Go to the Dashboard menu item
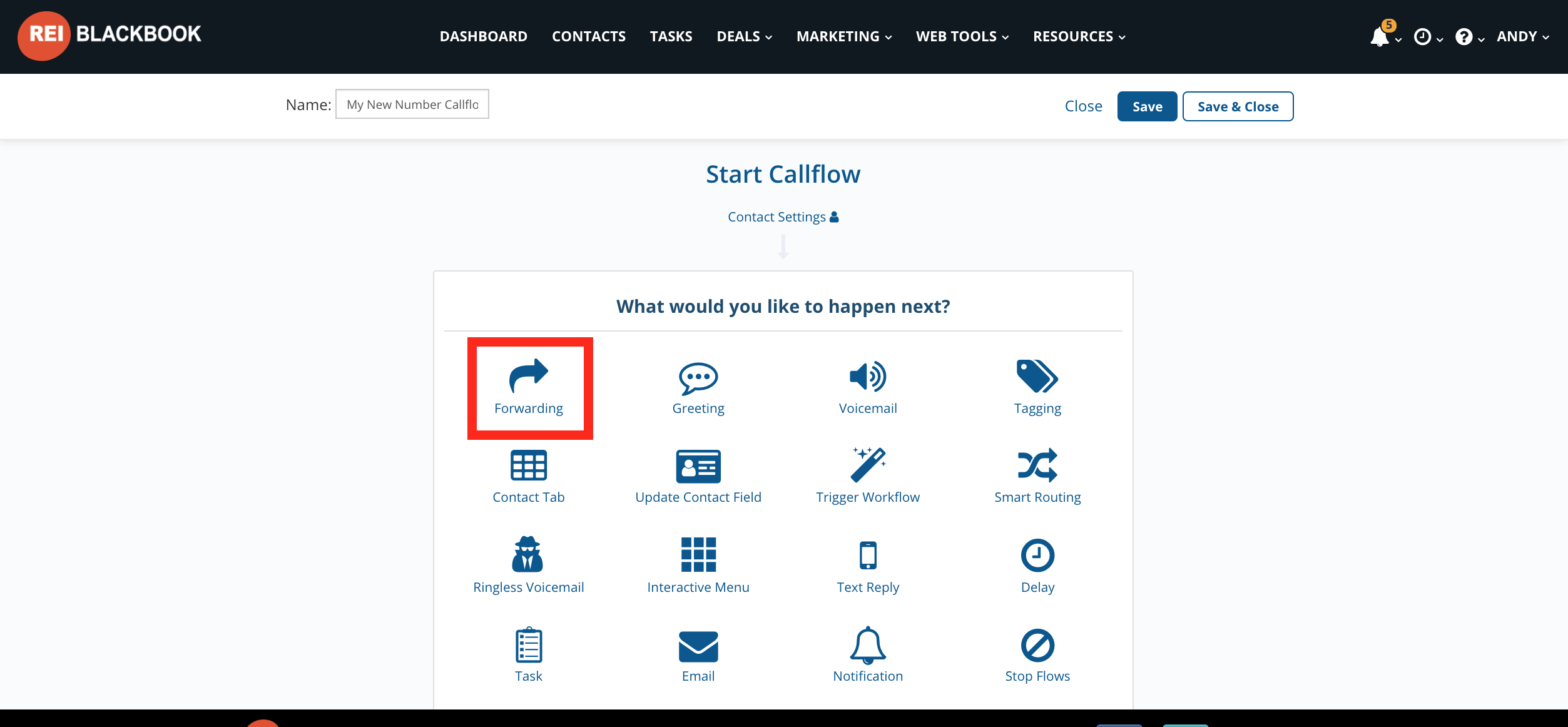The image size is (1568, 727). 483,36
